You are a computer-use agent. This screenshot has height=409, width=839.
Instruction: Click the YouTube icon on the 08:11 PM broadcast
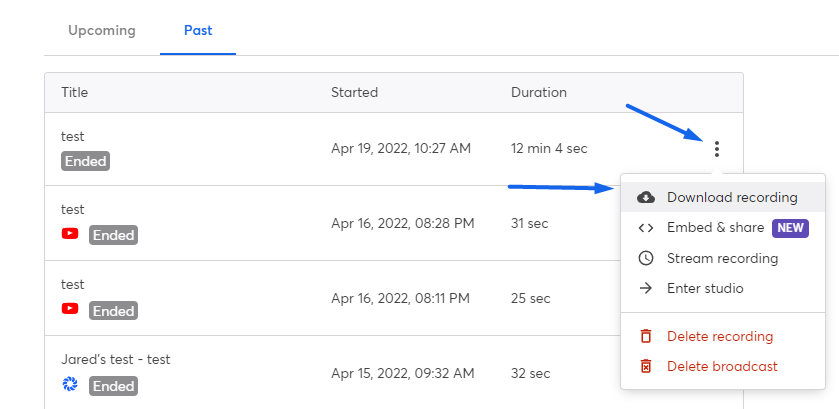pyautogui.click(x=70, y=308)
